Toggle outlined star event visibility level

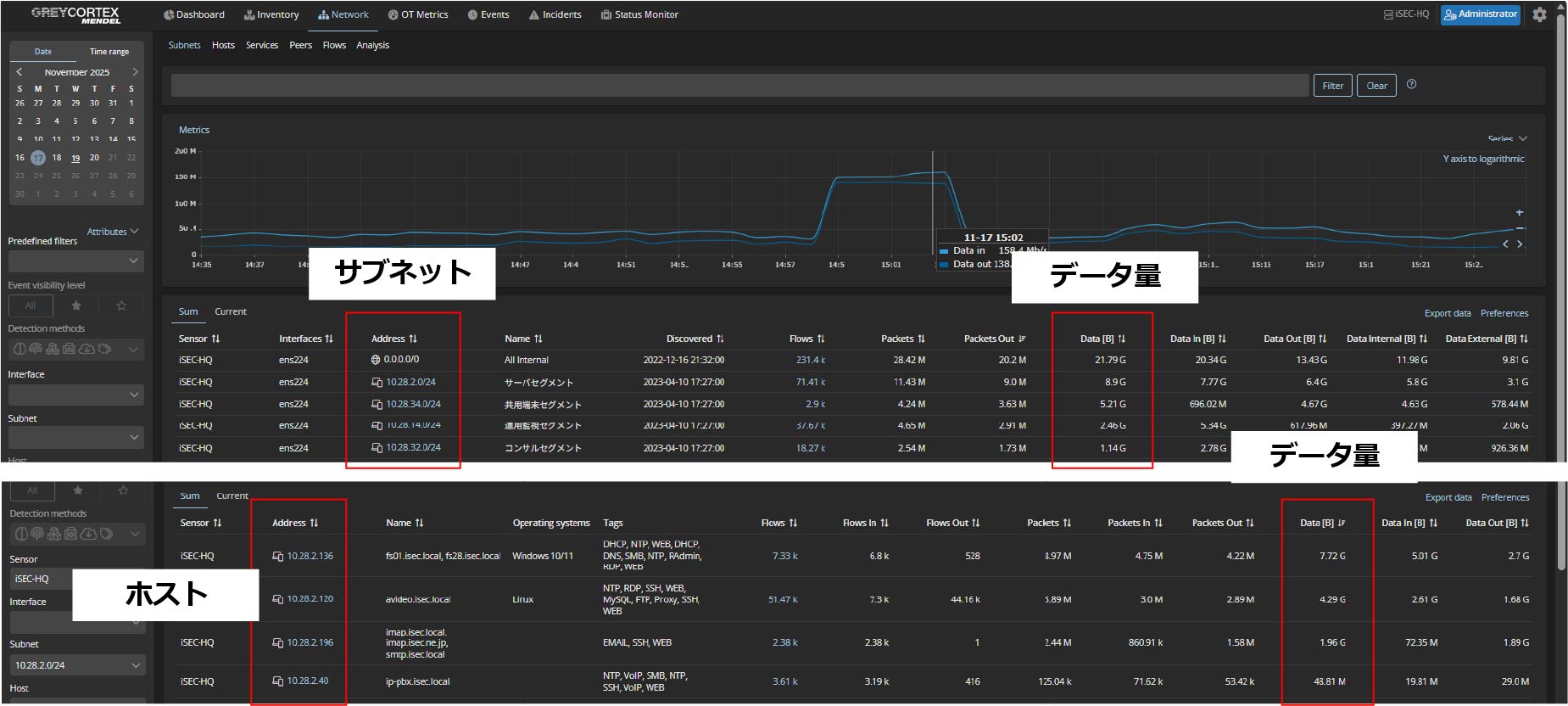click(121, 305)
